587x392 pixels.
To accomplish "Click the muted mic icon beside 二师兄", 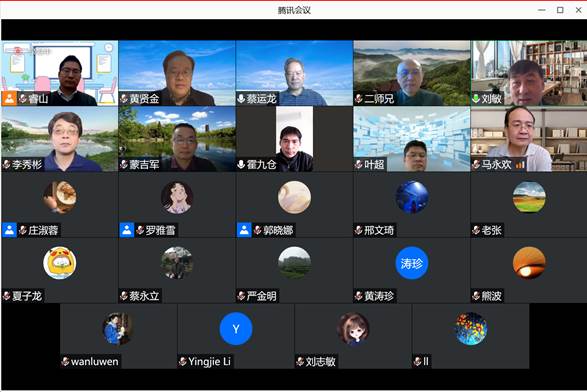I will click(x=359, y=98).
